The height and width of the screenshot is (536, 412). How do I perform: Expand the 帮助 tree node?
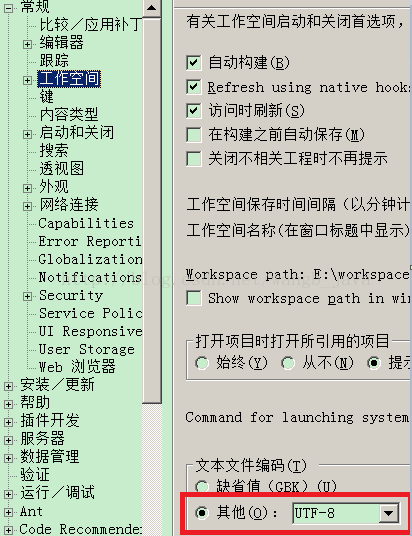(9, 404)
